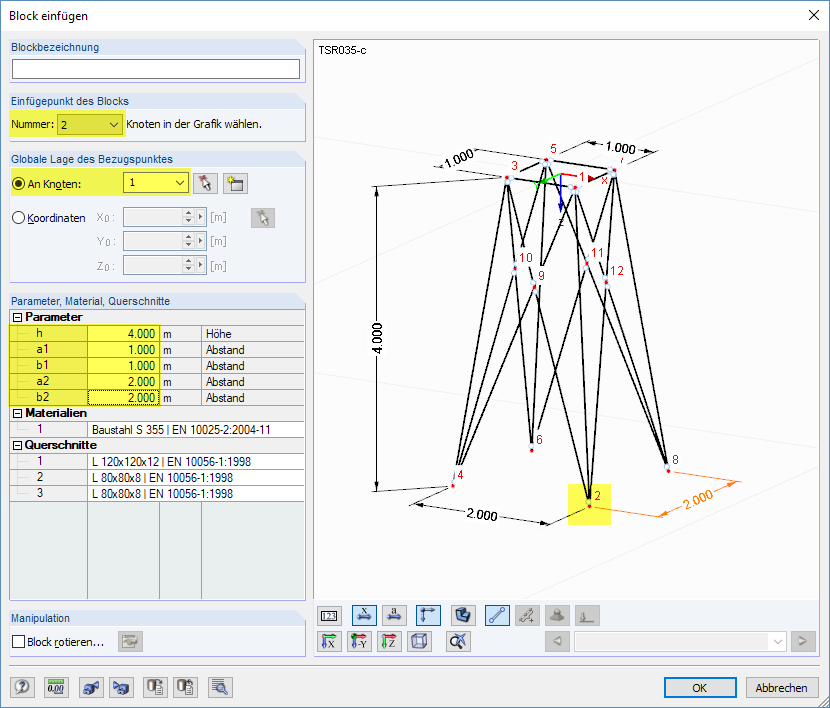This screenshot has height=708, width=830.
Task: Select the An Knoten radio button
Action: (x=18, y=183)
